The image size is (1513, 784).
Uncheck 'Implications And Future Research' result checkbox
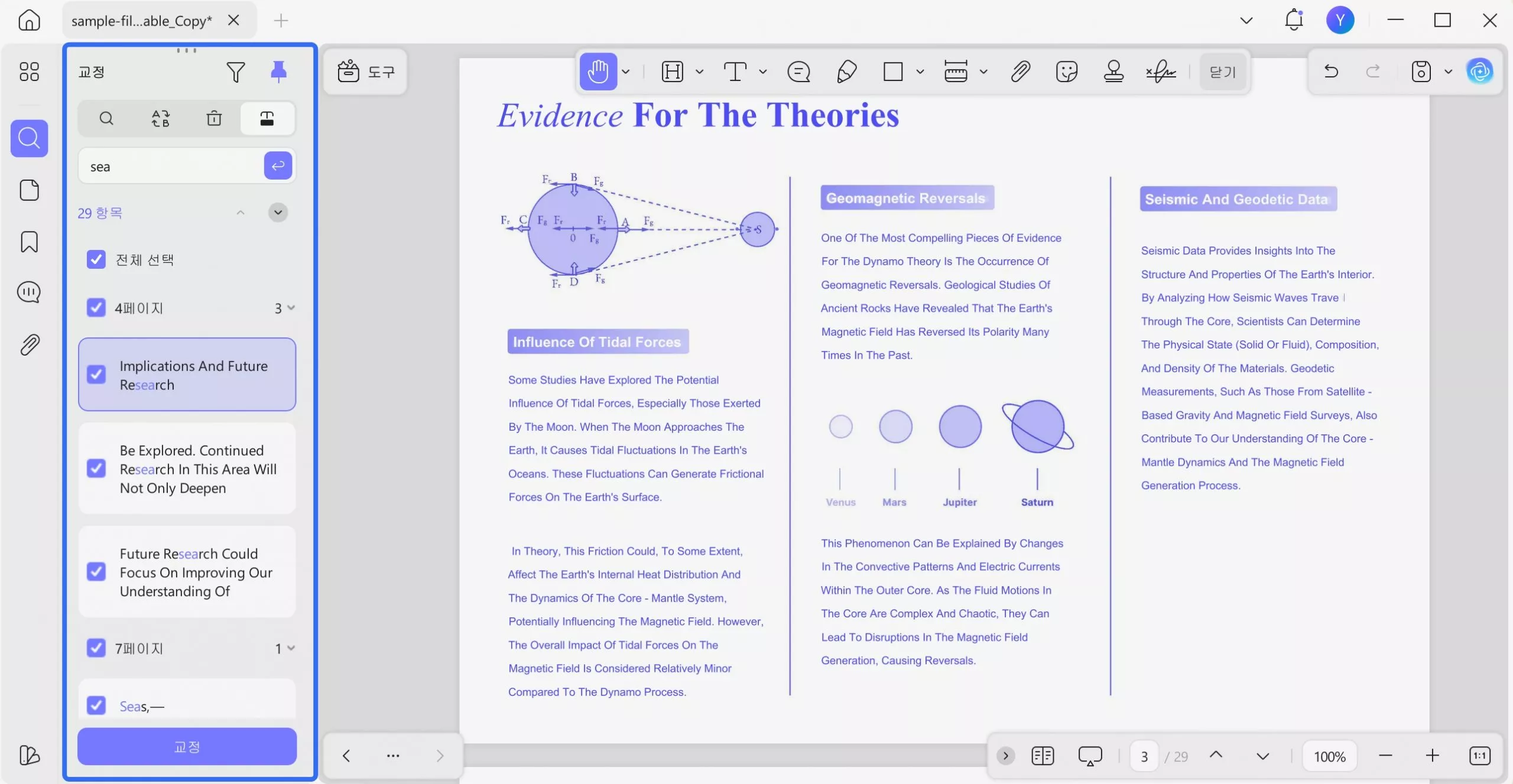96,375
